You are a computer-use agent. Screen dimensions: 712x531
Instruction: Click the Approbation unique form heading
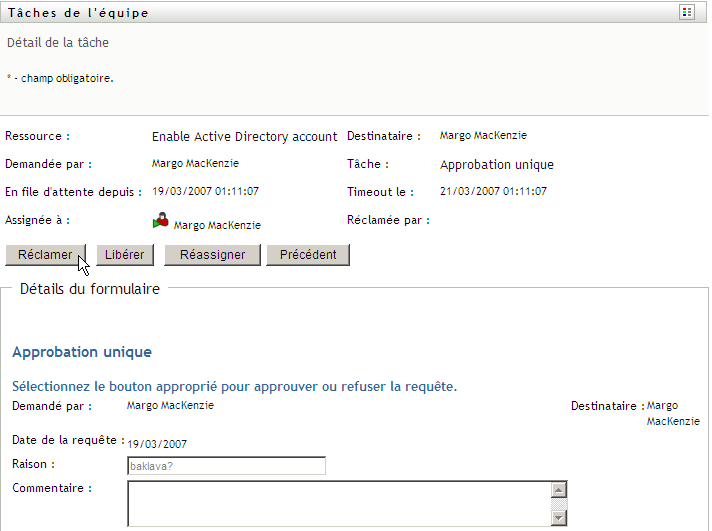(82, 352)
